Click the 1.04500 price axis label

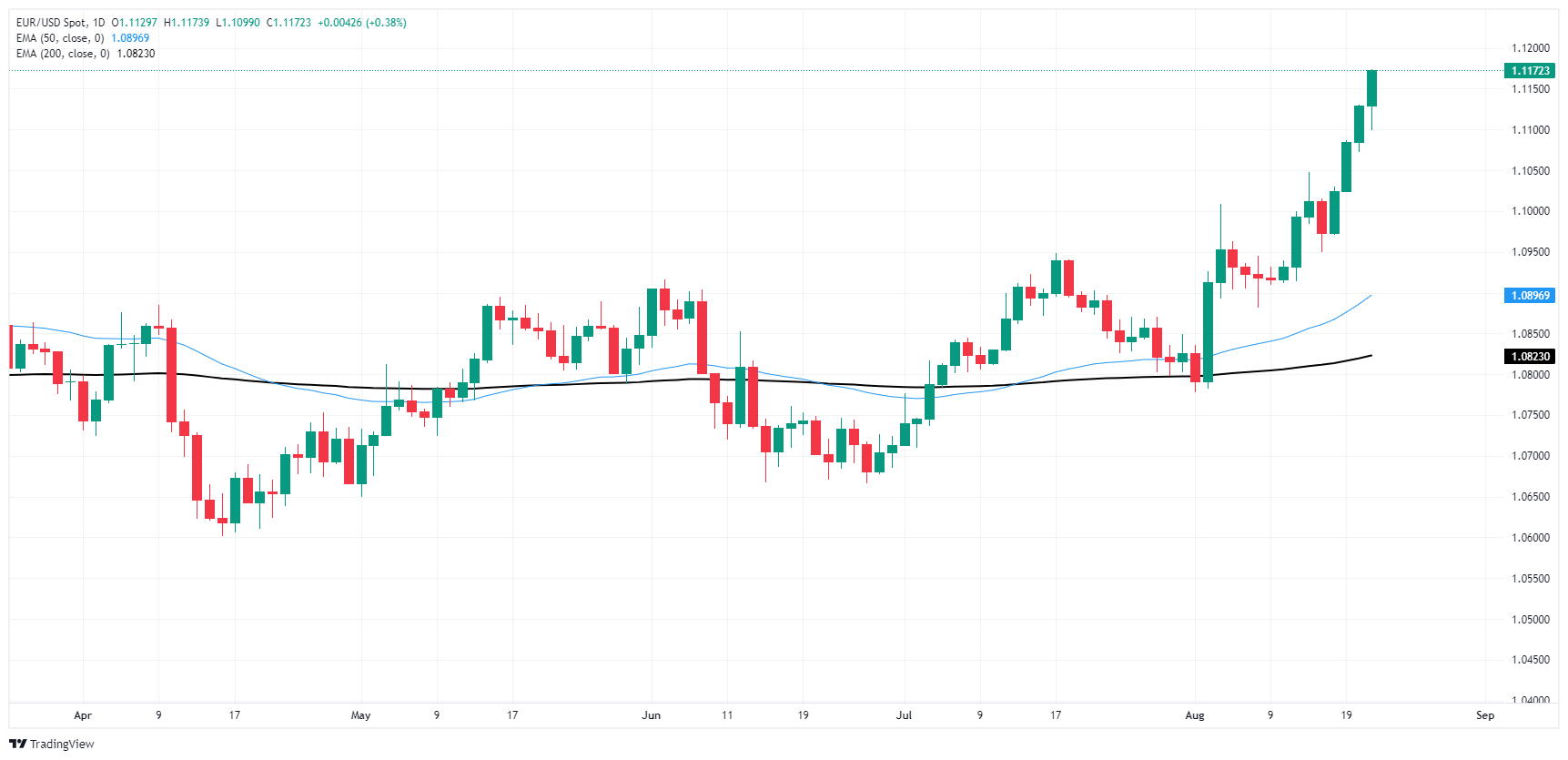[1530, 660]
